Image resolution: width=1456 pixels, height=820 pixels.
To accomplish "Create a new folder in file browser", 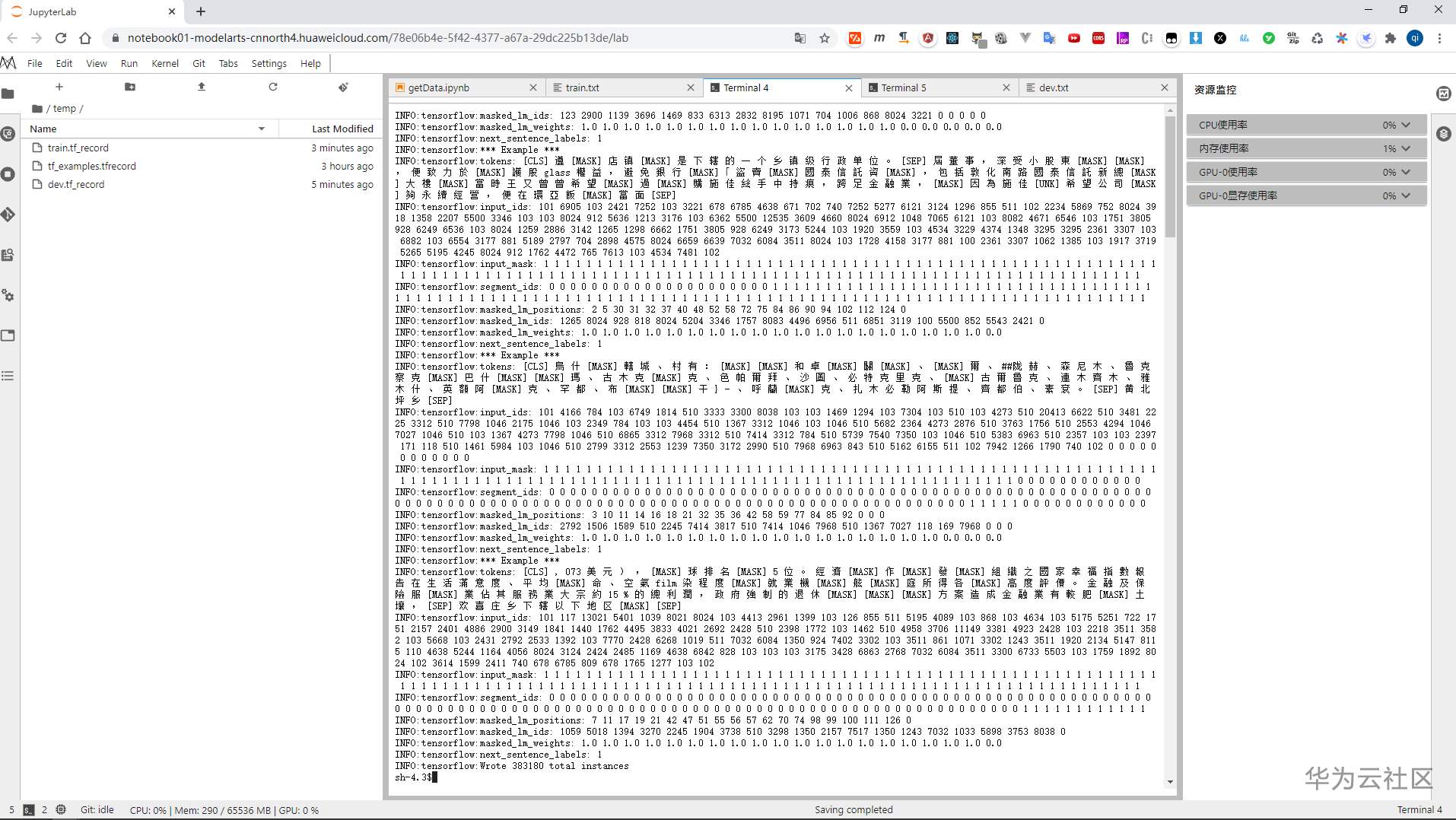I will point(130,87).
